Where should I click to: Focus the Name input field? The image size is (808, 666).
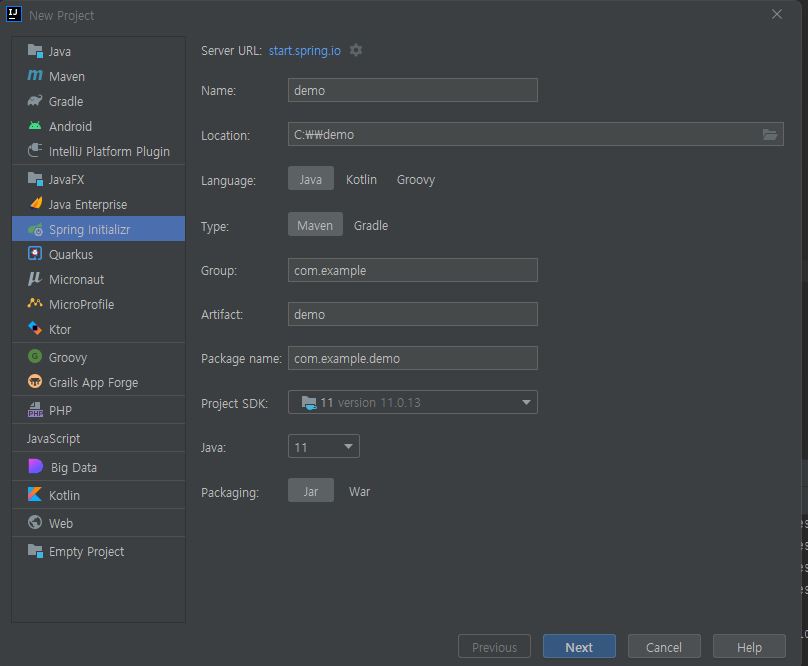pos(413,90)
